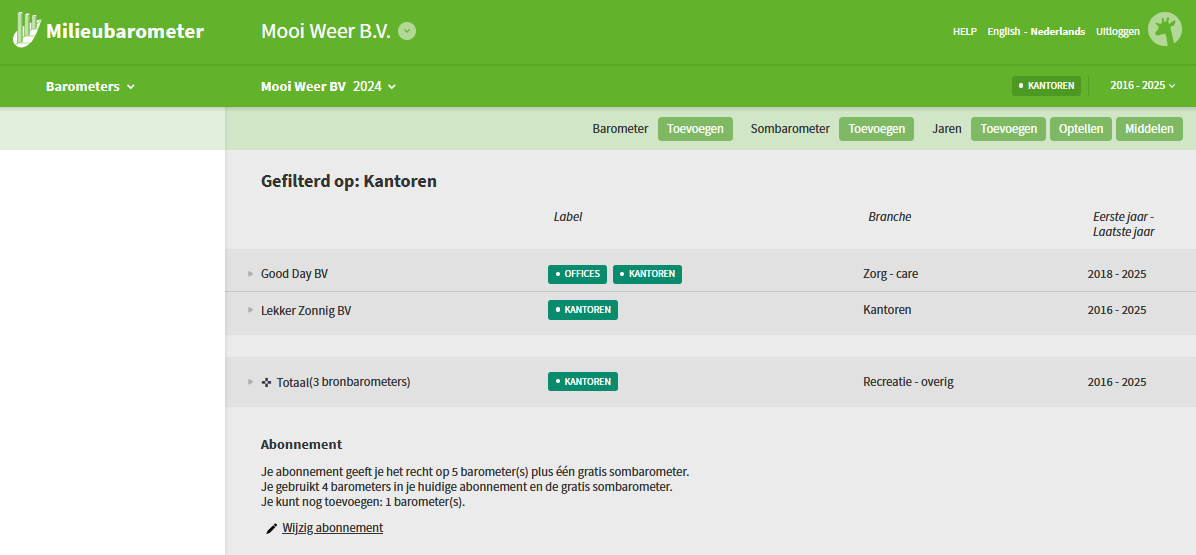Click the pencil icon by Wijzig abonnement

271,528
